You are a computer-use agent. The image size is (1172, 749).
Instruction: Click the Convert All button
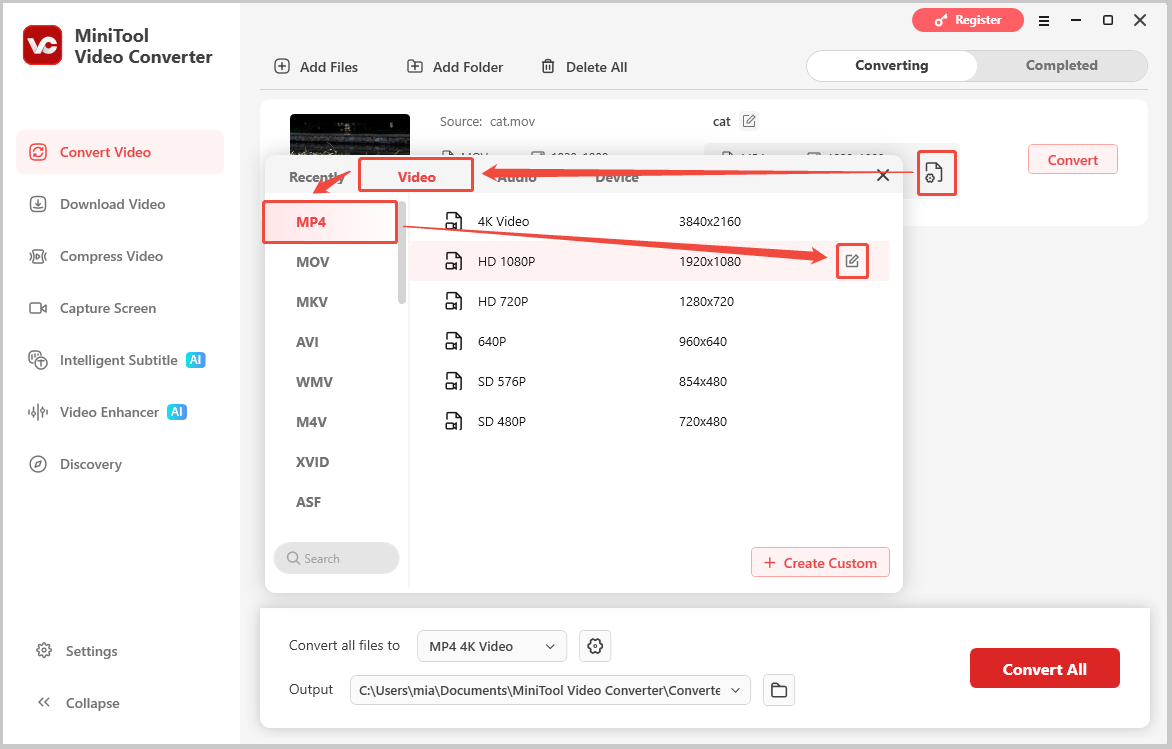coord(1044,669)
